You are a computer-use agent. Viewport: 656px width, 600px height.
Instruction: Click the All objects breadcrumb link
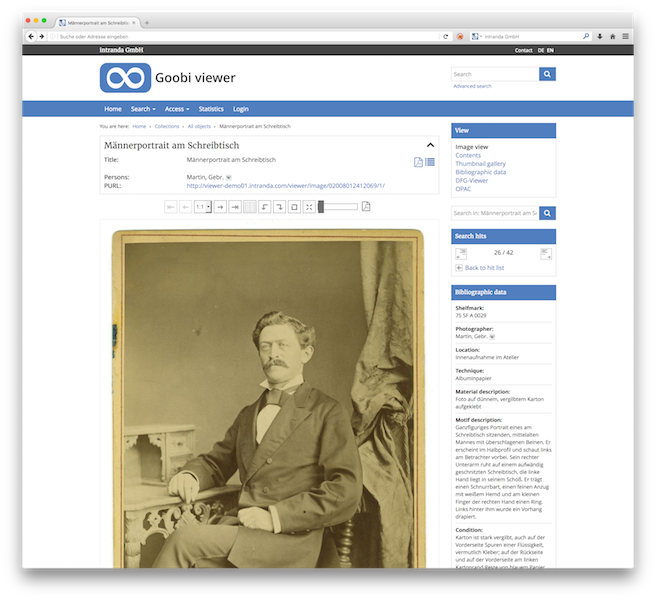(199, 126)
